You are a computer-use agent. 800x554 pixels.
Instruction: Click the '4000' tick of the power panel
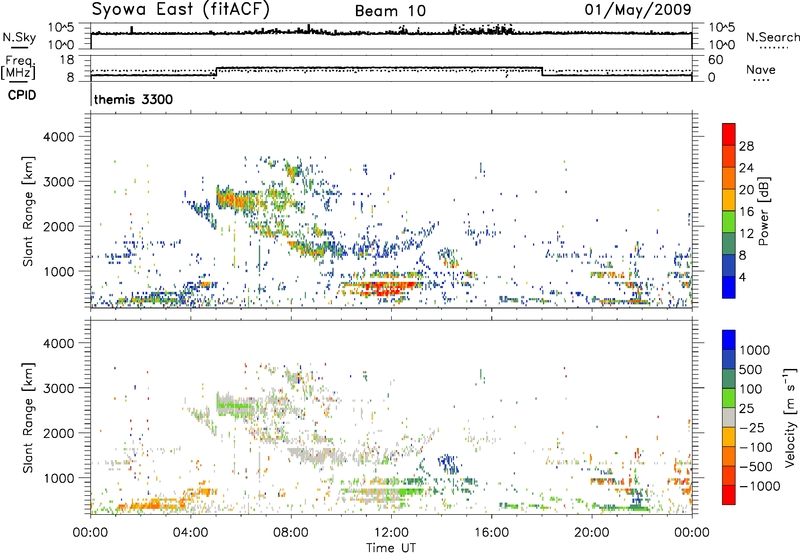coord(59,137)
